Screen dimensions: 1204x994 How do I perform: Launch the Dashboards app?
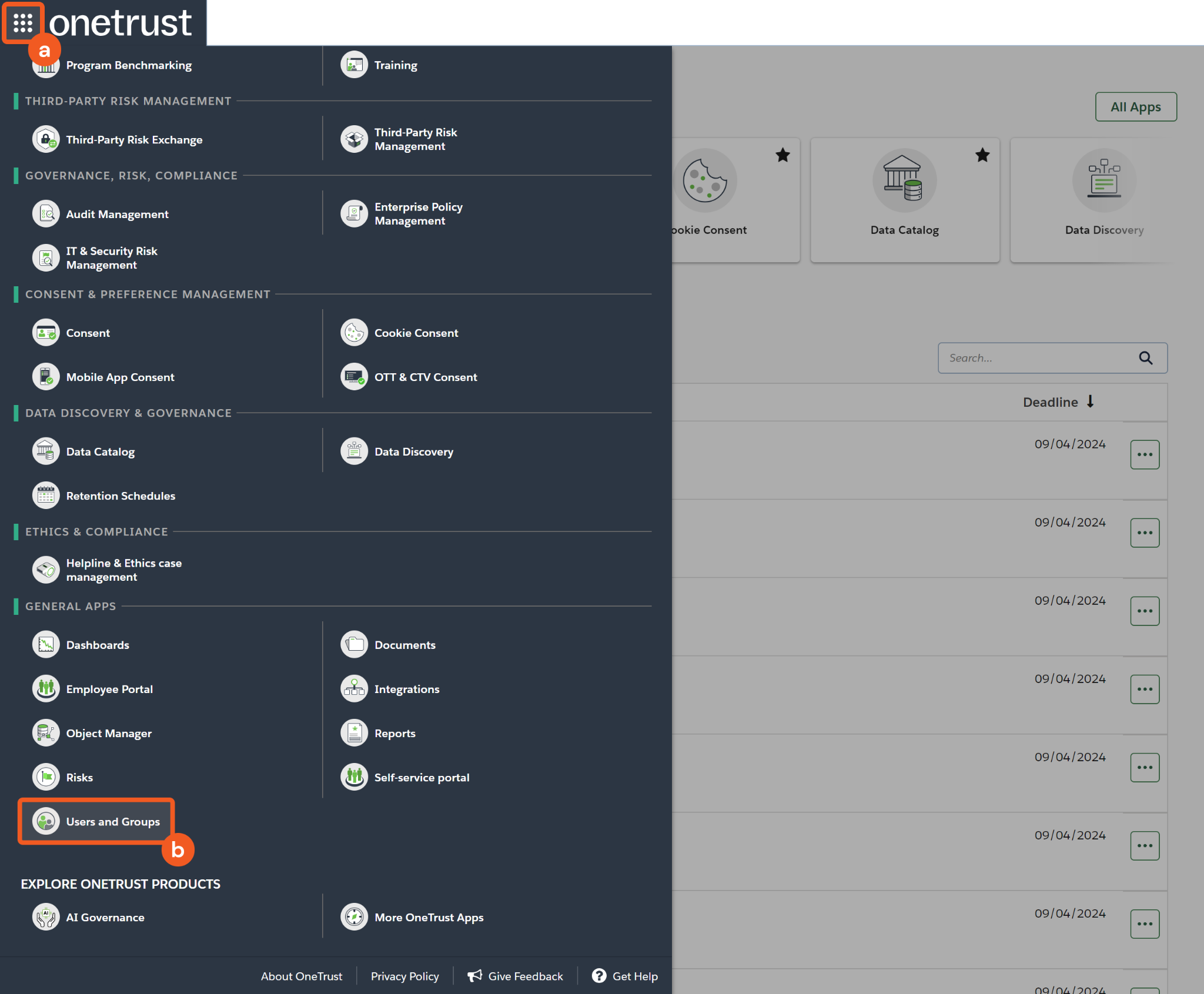coord(97,645)
